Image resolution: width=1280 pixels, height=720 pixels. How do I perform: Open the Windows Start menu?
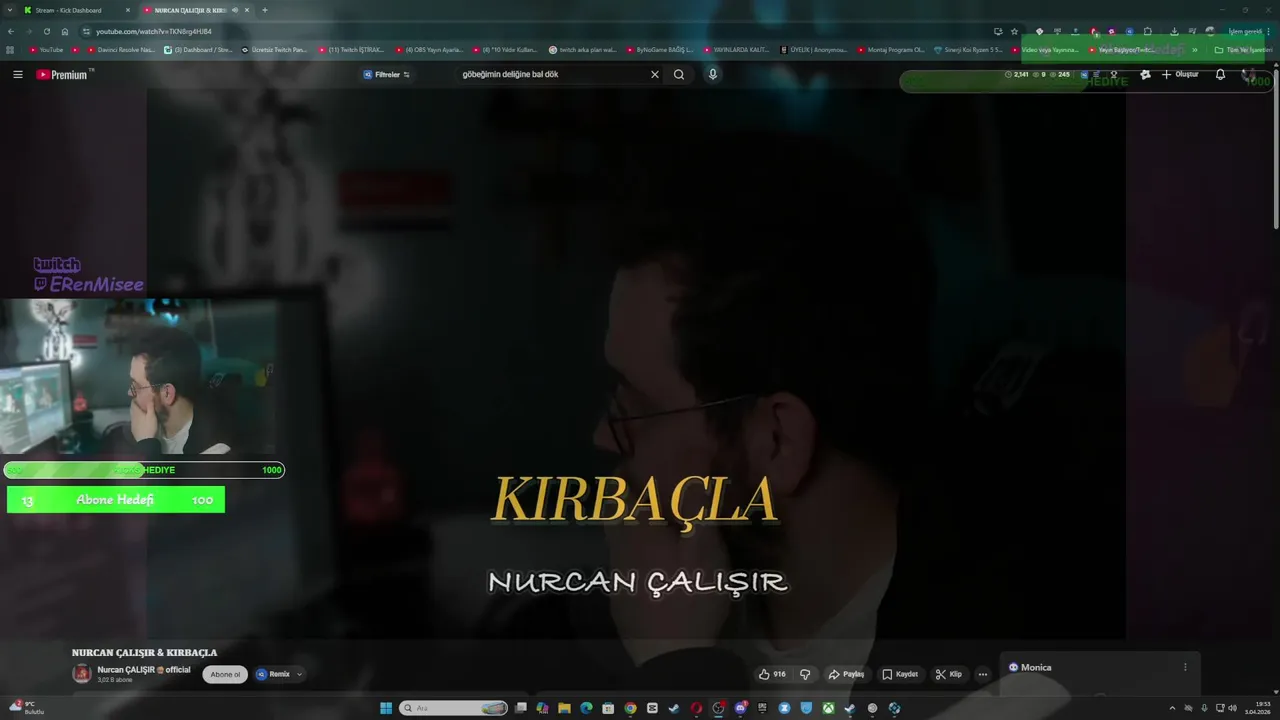(386, 708)
